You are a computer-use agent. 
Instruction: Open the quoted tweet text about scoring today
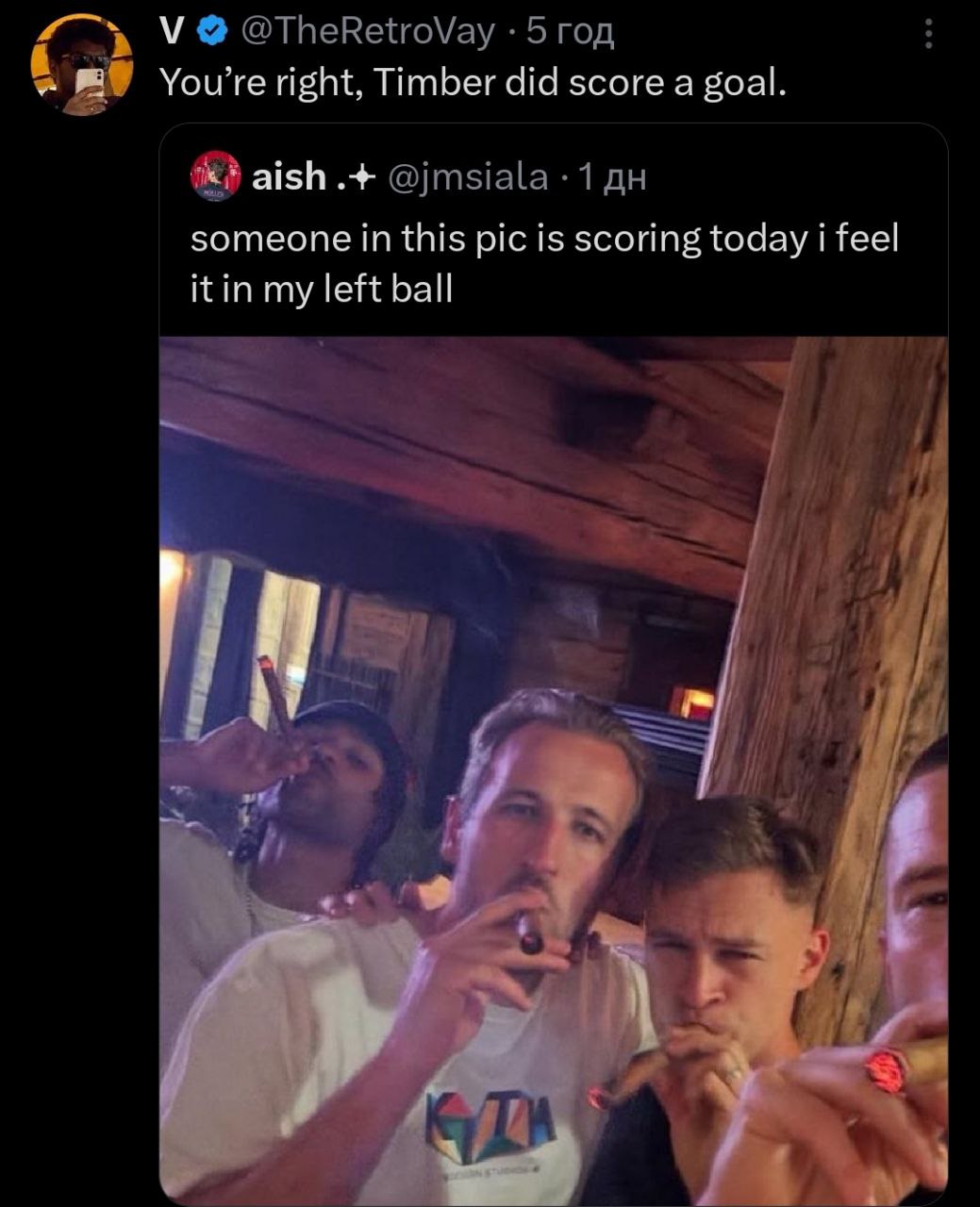(544, 263)
